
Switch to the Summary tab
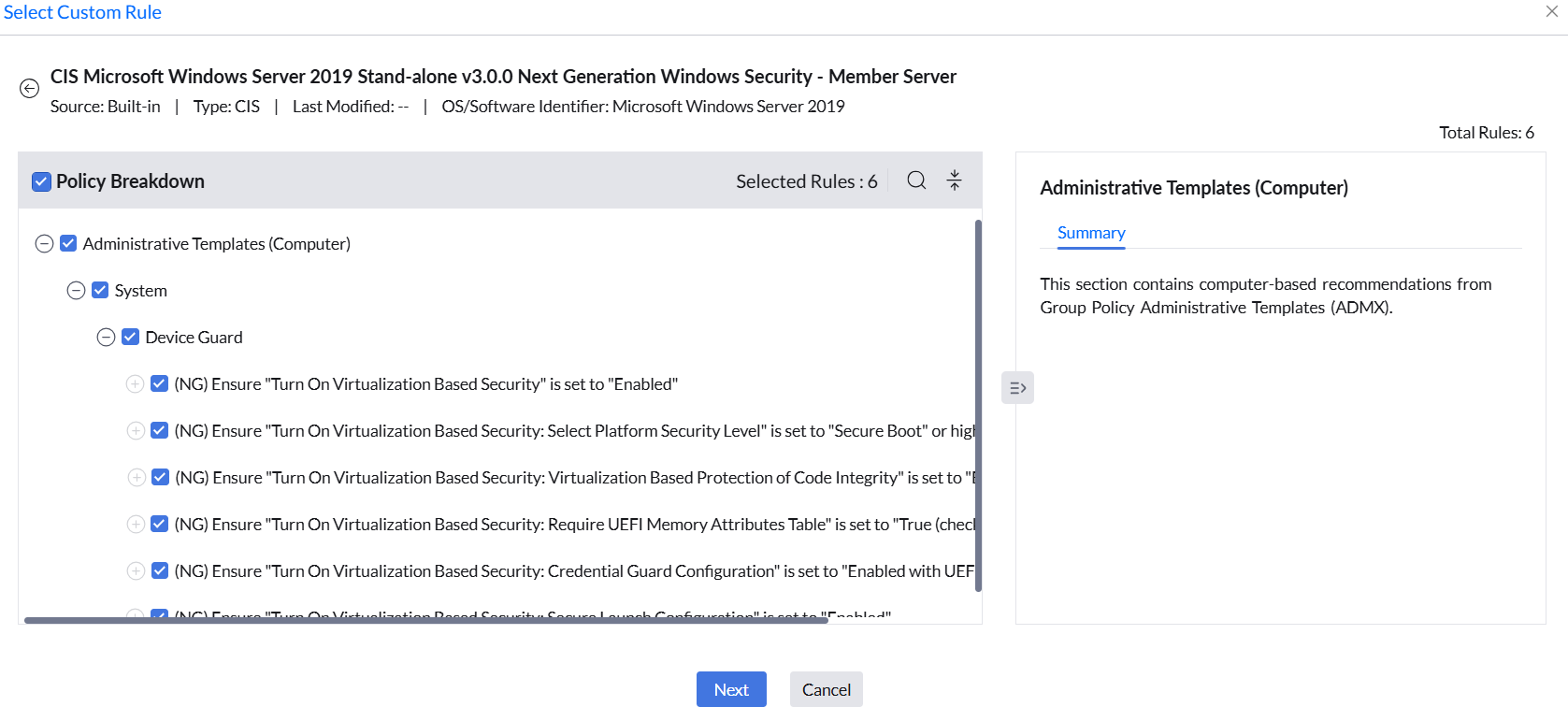pos(1091,233)
